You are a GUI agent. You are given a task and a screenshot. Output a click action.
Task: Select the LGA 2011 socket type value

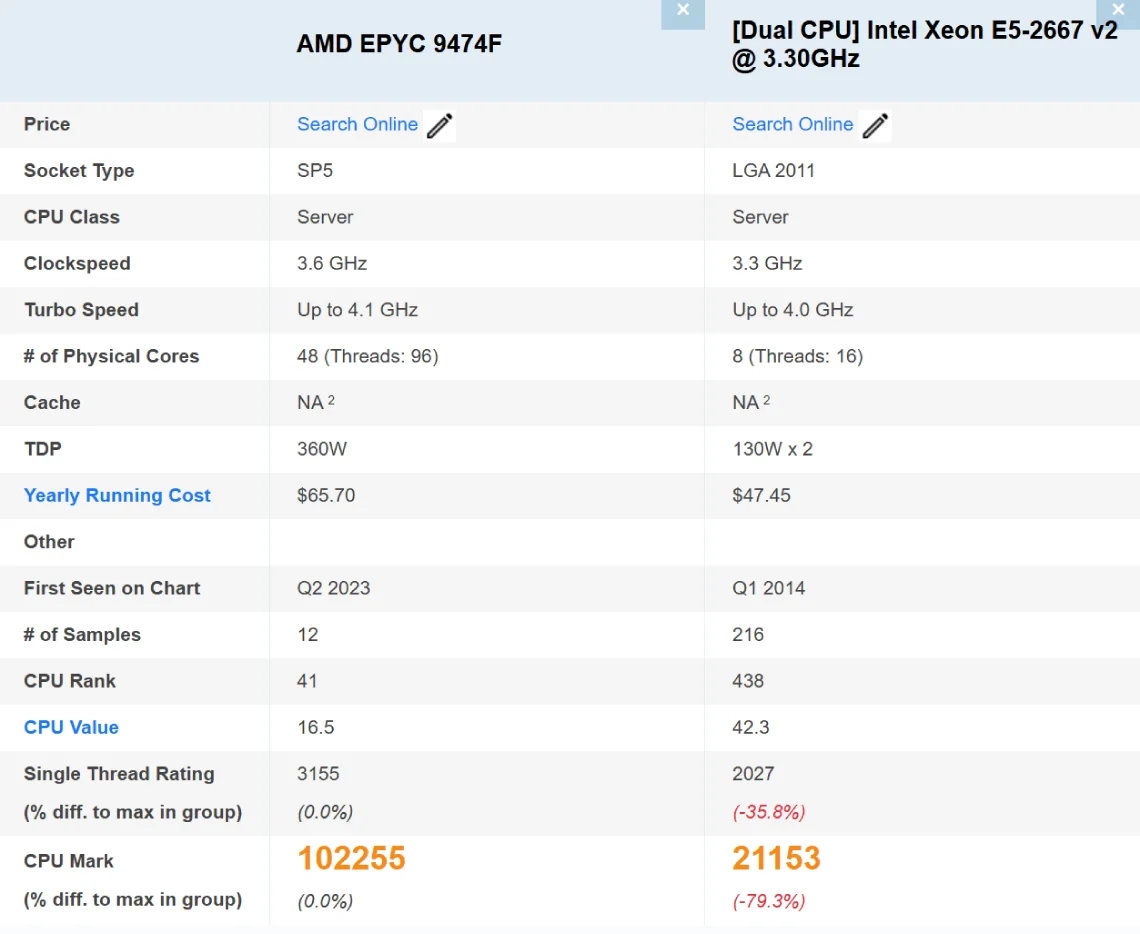pos(773,170)
